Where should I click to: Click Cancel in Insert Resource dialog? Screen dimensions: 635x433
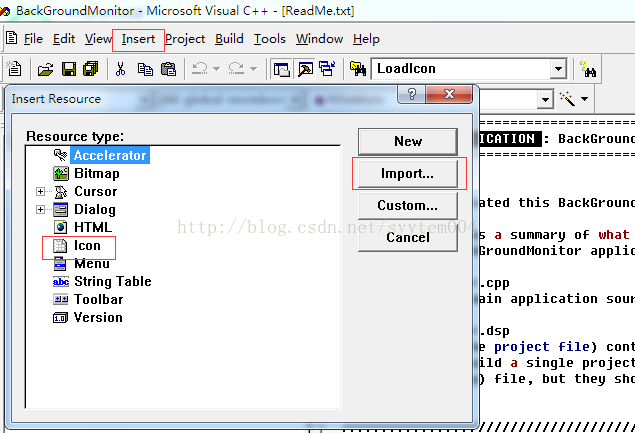click(408, 237)
